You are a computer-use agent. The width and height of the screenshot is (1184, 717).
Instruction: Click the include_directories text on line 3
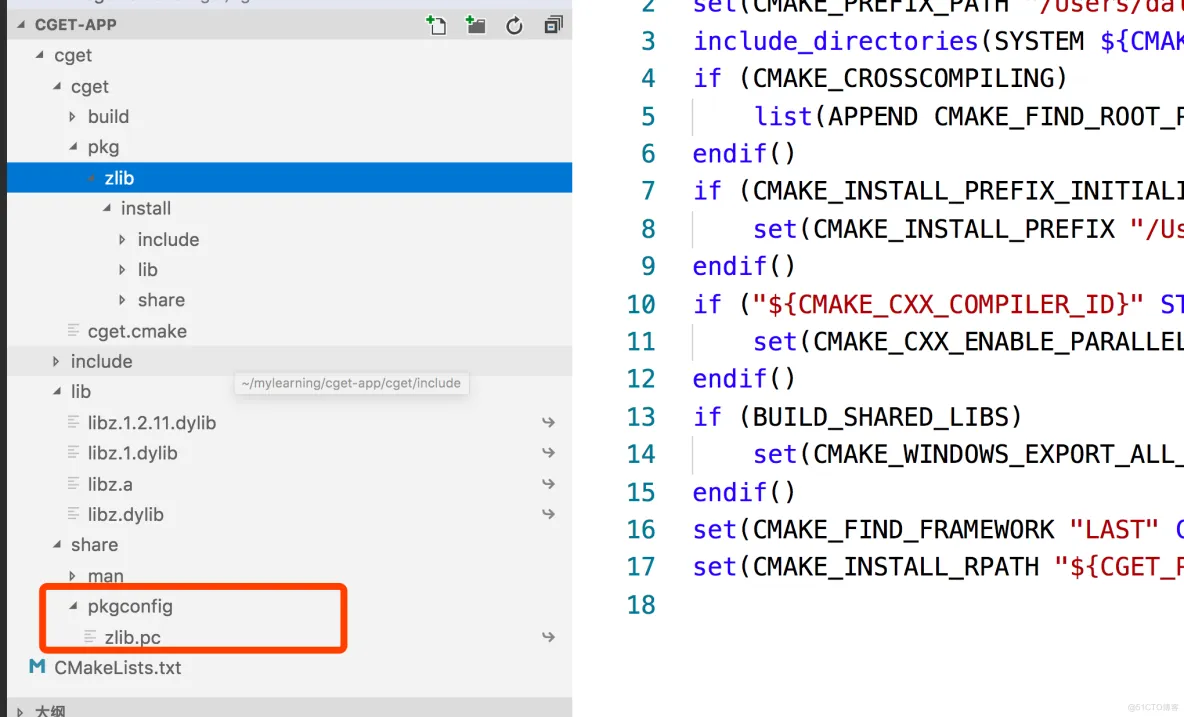pyautogui.click(x=836, y=41)
